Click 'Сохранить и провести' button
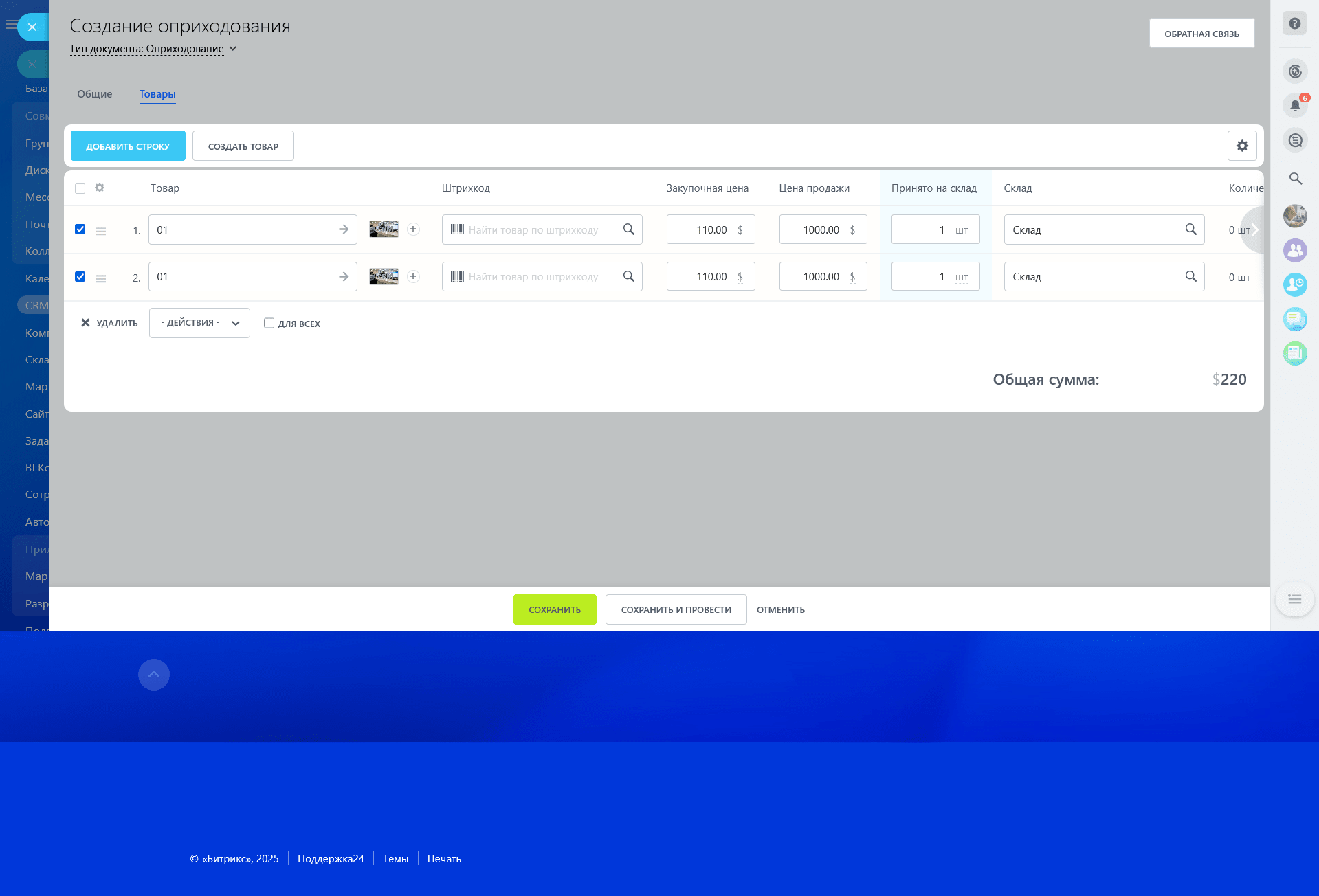Screen dimensions: 1319x896 (676, 609)
